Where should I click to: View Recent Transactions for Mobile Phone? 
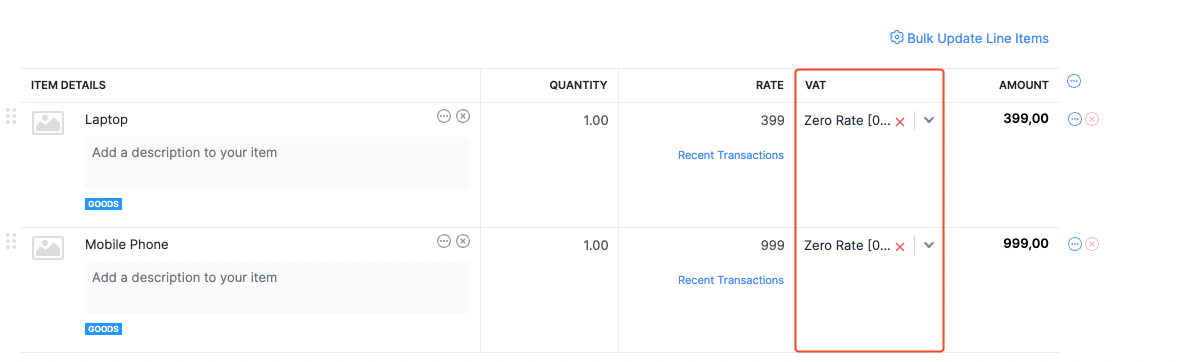[x=730, y=280]
